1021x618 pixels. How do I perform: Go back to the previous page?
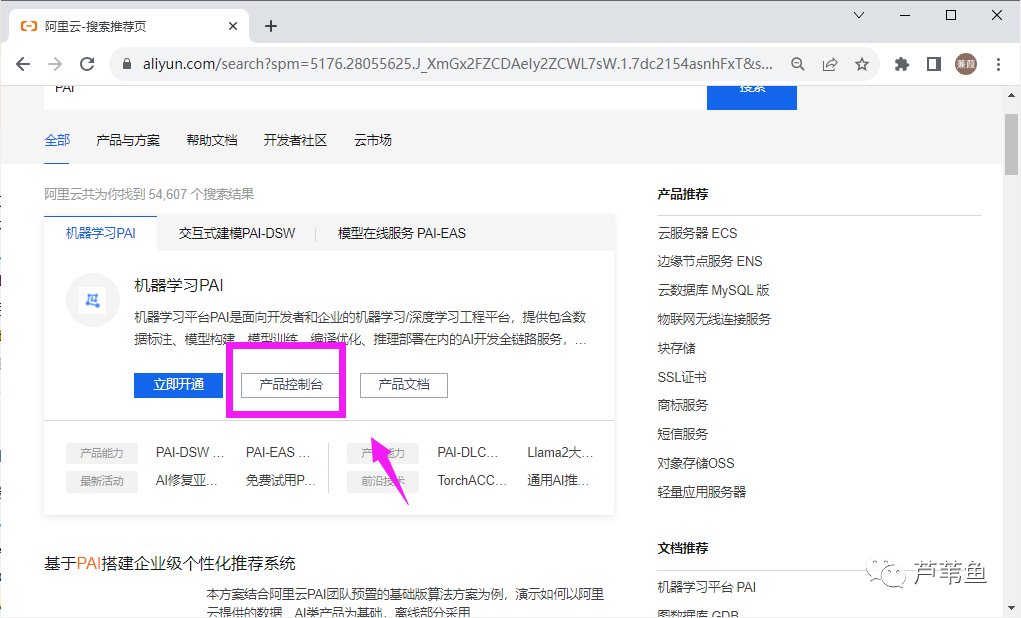click(x=23, y=64)
